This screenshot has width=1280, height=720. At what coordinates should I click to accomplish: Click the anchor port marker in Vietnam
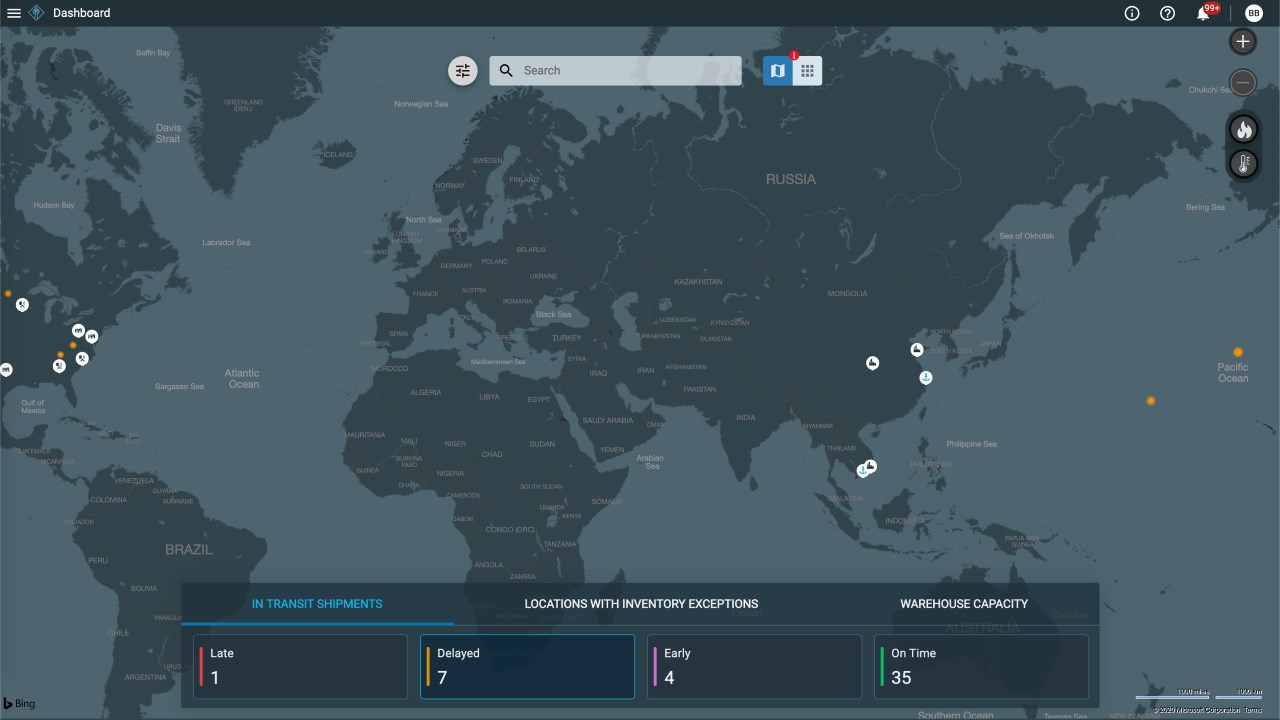coord(862,471)
